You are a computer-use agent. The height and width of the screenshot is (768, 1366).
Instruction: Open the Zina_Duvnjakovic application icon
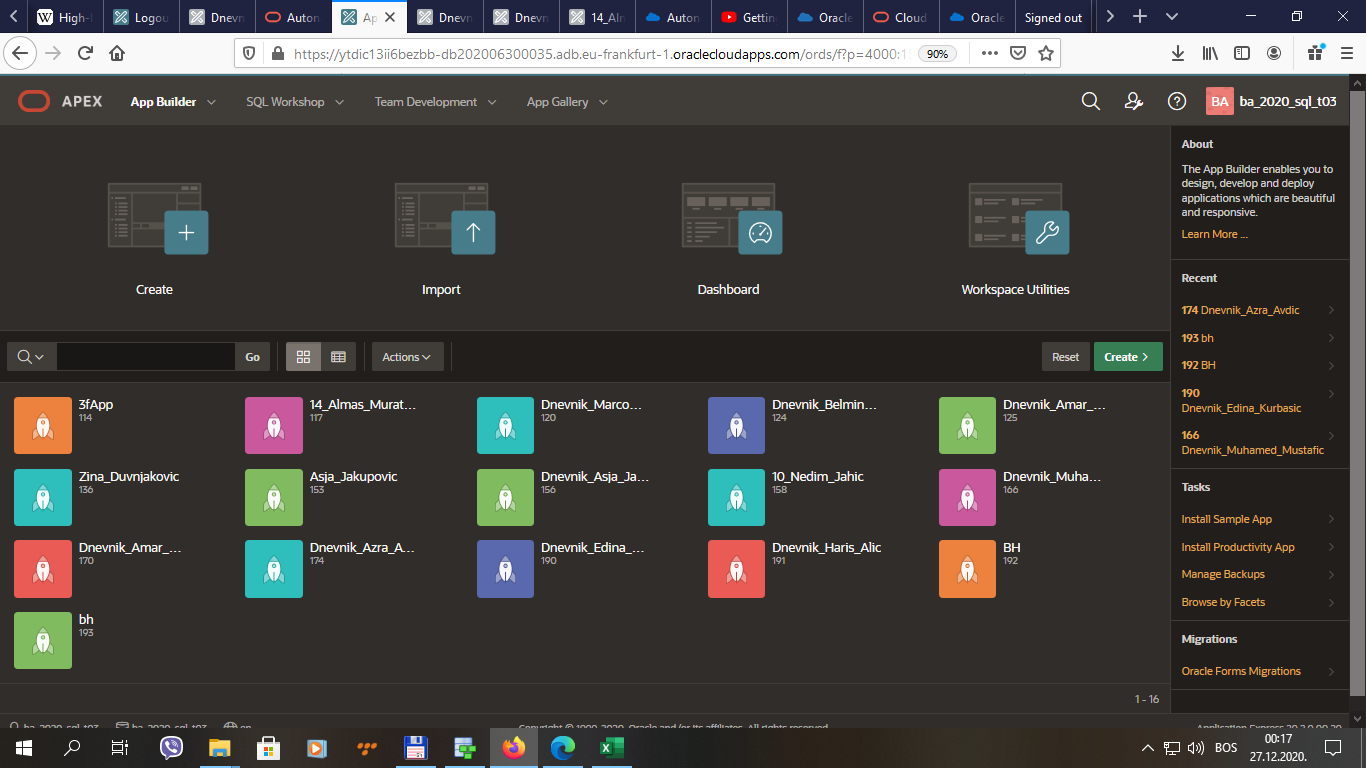coord(43,497)
